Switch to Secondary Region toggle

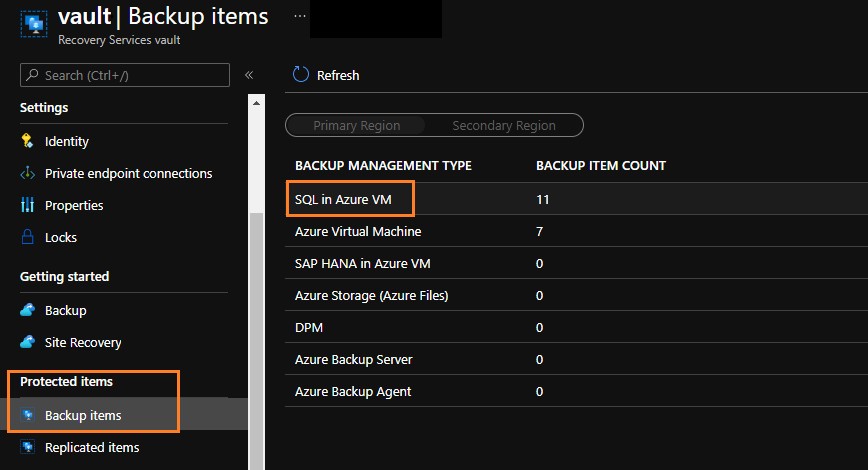tap(504, 125)
